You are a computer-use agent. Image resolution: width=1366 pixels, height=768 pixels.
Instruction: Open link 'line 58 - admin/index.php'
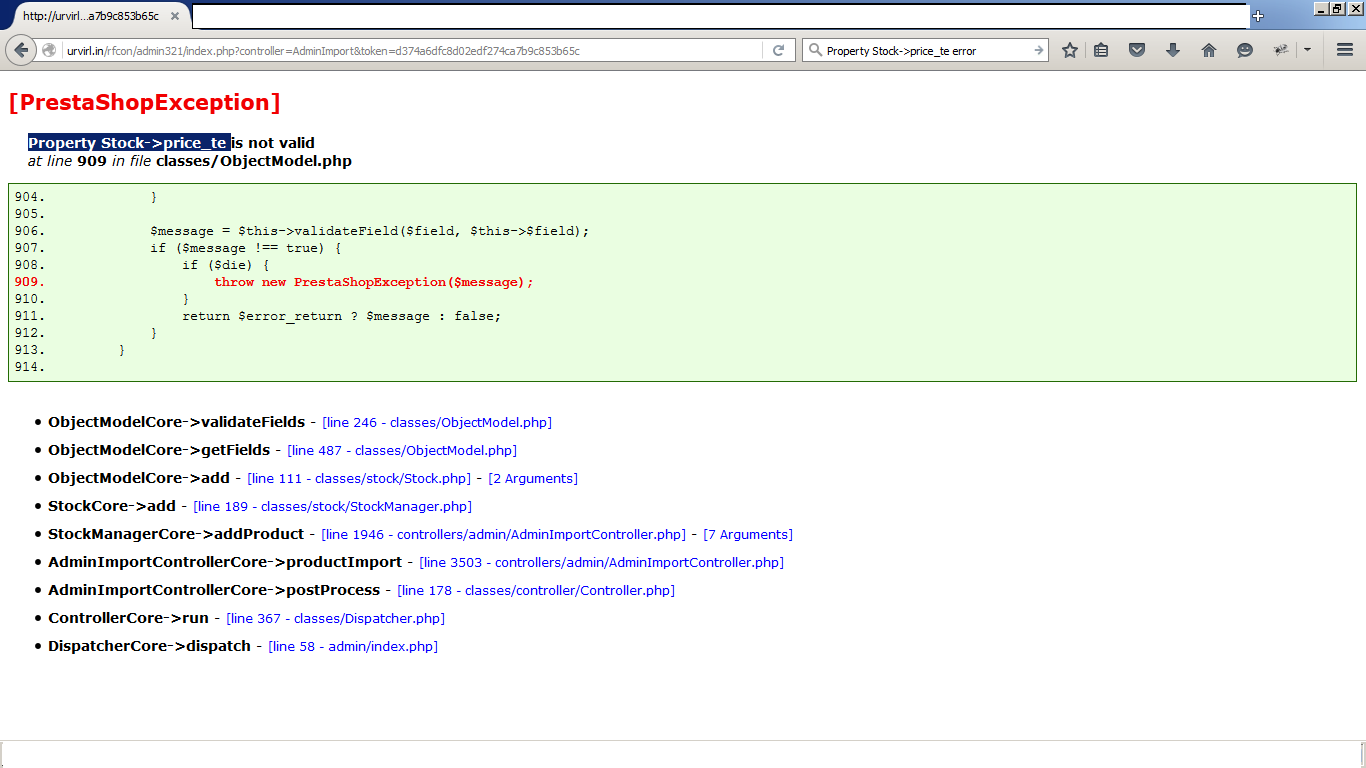coord(353,647)
